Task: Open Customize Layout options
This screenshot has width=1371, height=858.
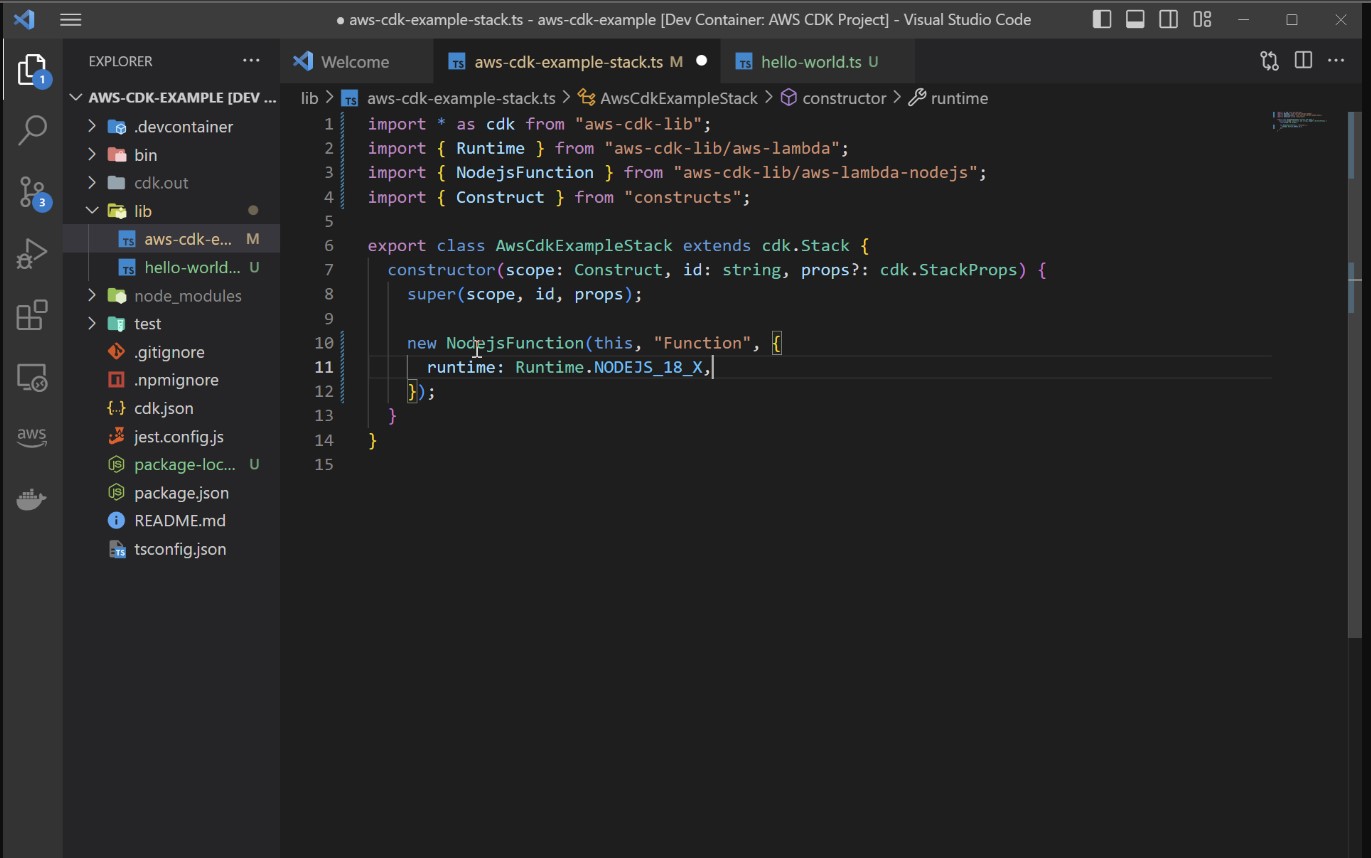Action: pos(1202,19)
